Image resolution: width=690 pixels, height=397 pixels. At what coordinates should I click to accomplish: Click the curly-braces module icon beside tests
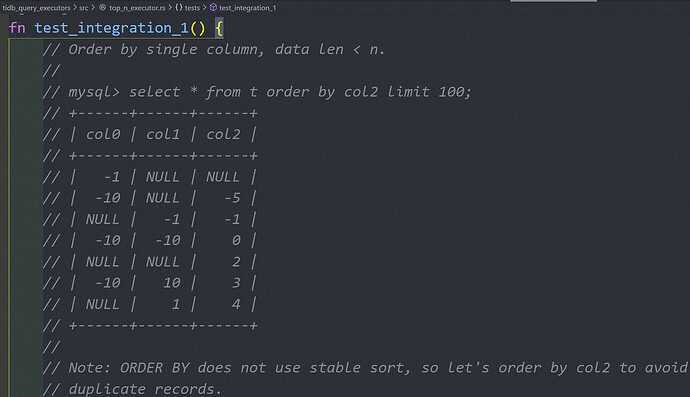179,7
